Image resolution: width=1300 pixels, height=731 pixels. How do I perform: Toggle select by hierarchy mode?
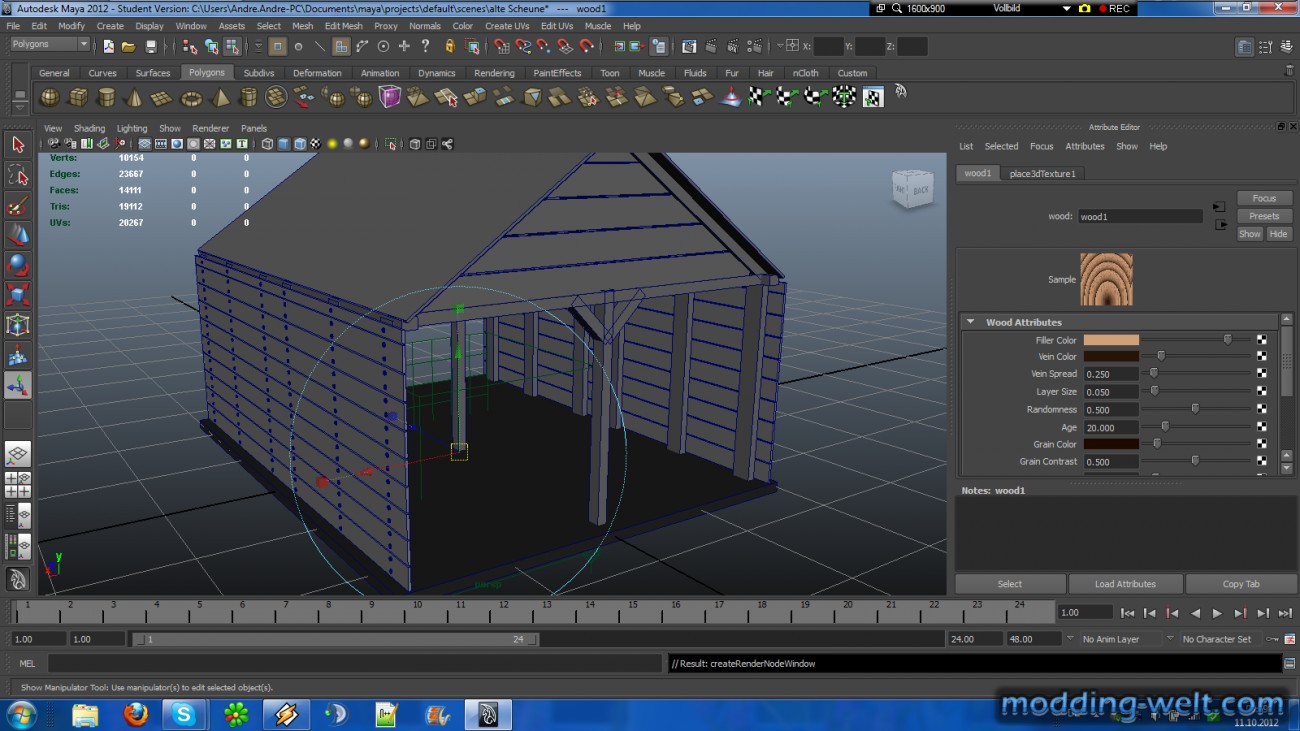pos(190,46)
